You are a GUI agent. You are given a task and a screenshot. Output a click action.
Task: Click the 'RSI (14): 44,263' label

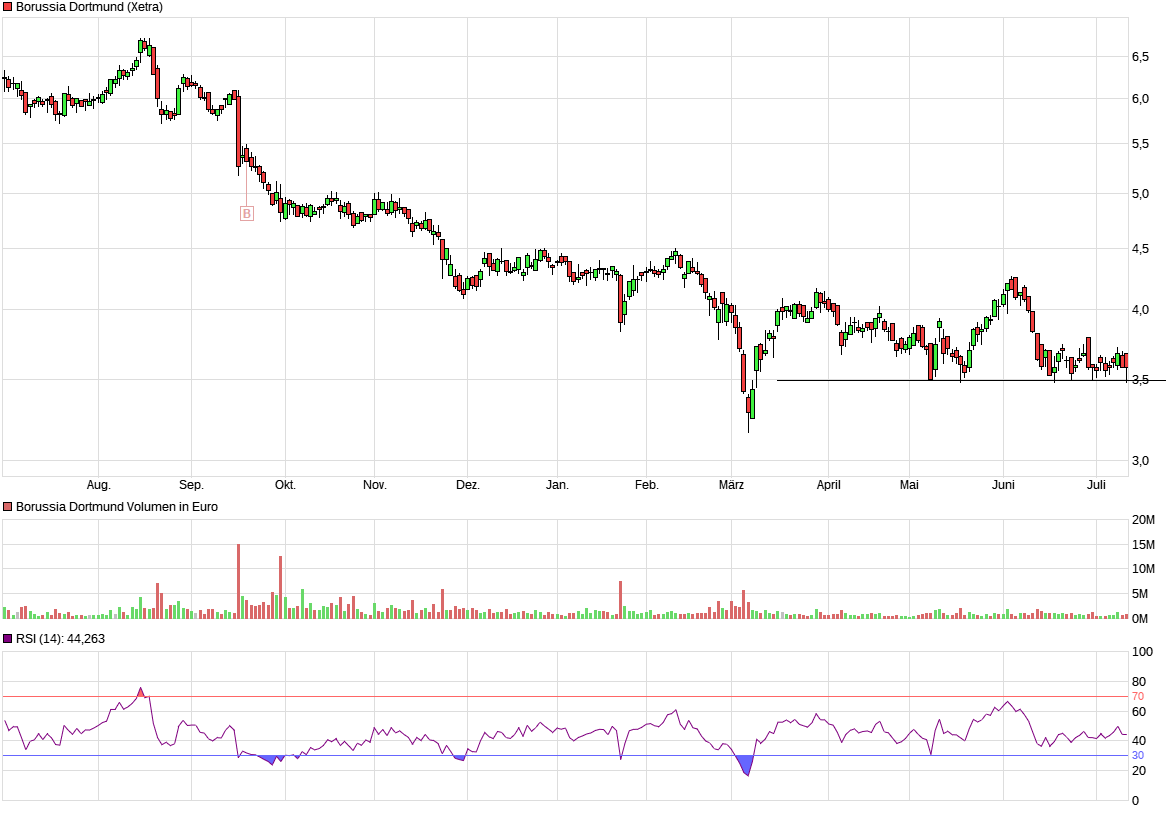(x=60, y=638)
